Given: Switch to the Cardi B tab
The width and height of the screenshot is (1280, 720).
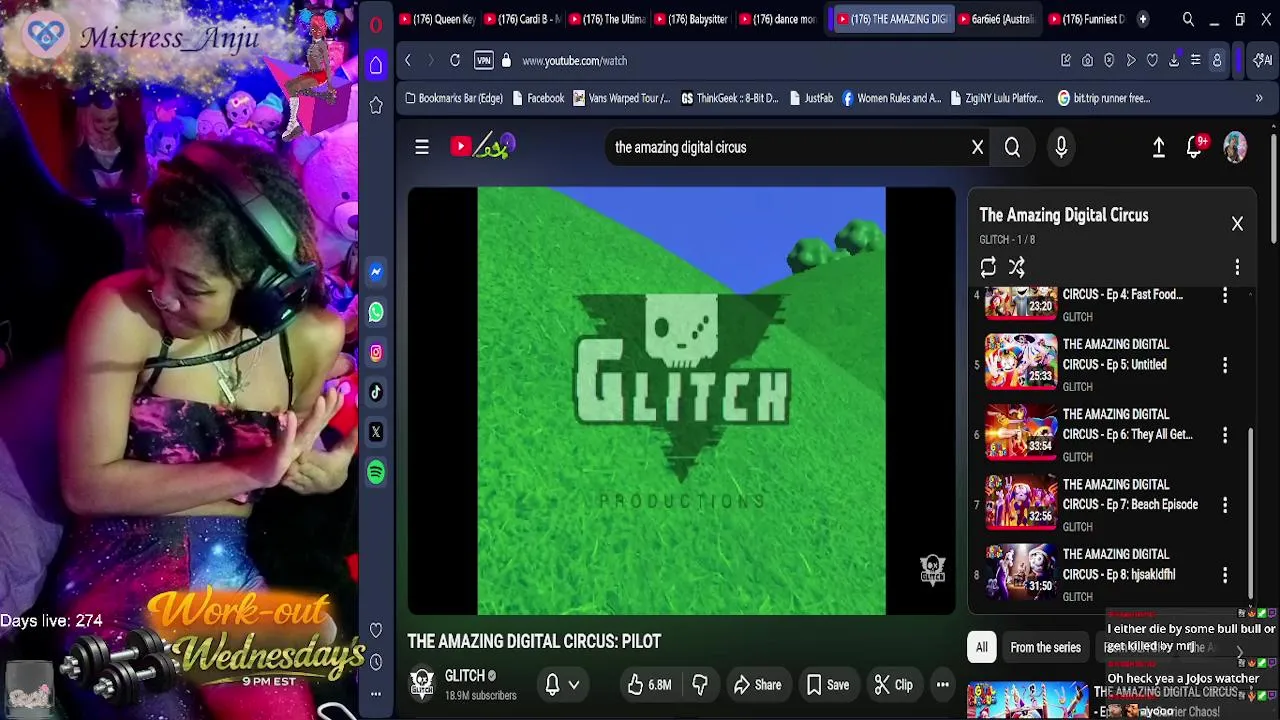Looking at the screenshot, I should click(521, 19).
